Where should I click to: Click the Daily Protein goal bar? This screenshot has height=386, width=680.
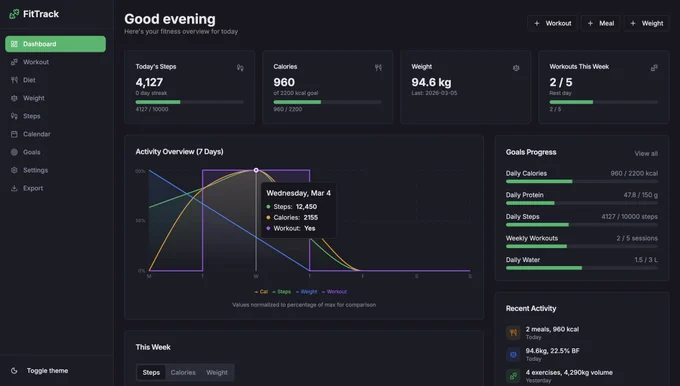coord(582,203)
